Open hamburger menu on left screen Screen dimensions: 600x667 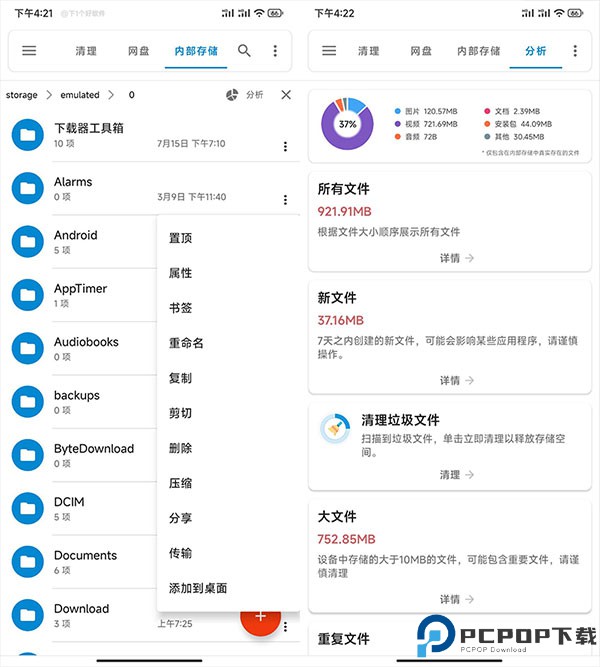coord(29,51)
